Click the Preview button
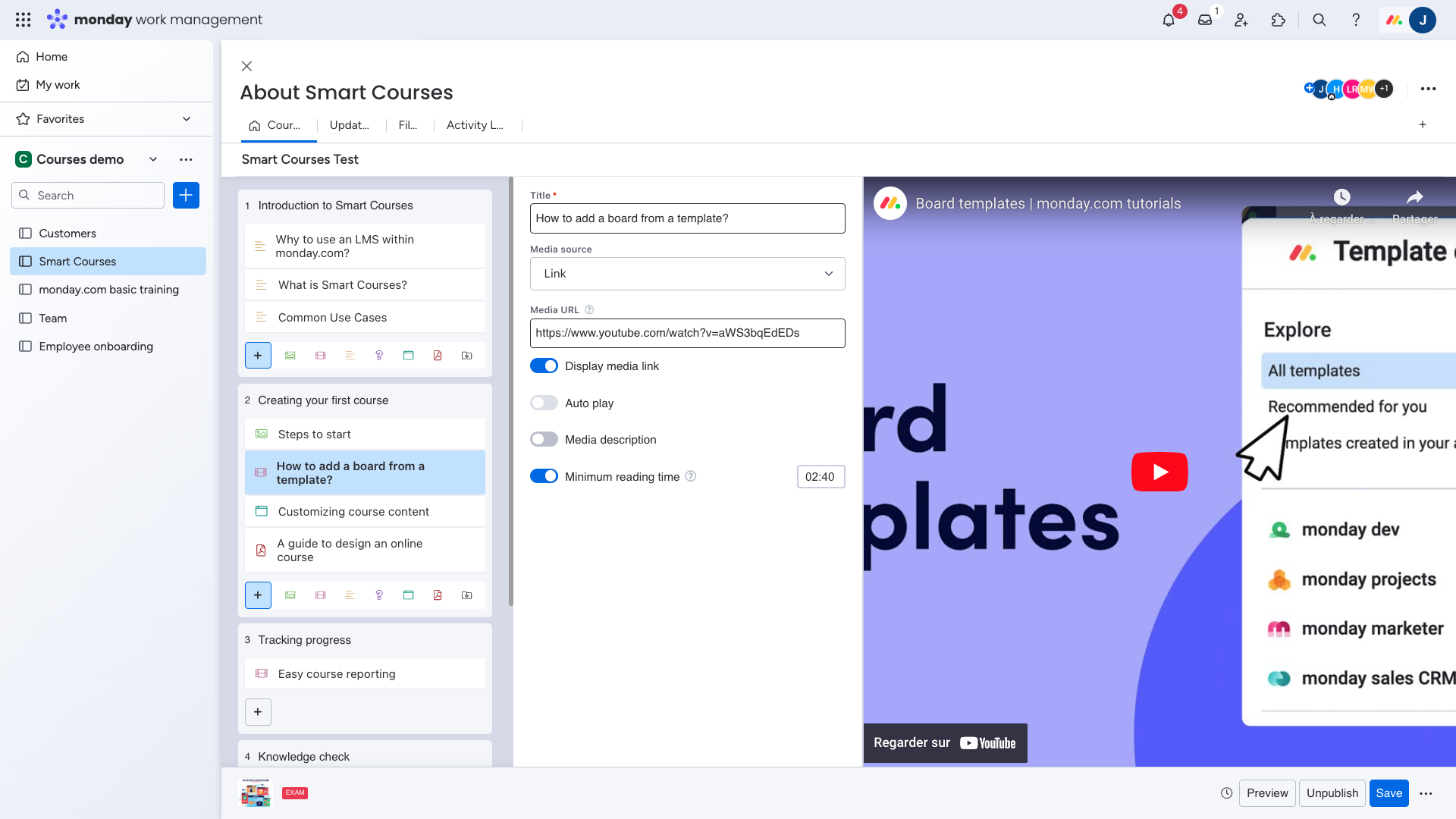1456x819 pixels. pyautogui.click(x=1267, y=793)
